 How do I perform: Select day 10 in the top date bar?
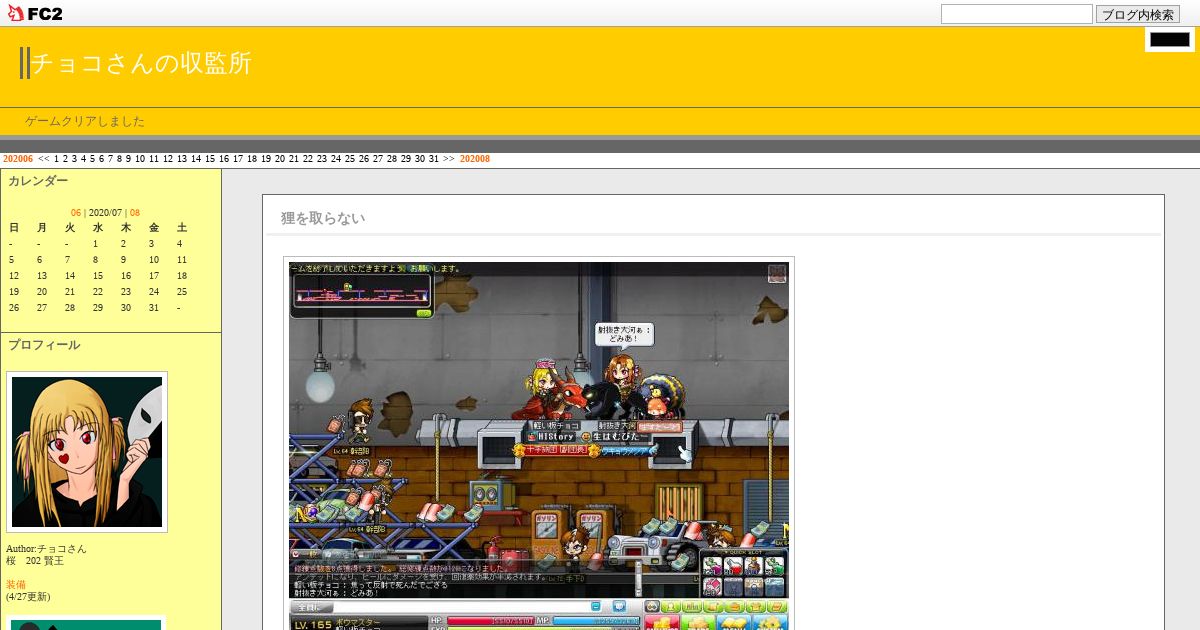pos(140,159)
